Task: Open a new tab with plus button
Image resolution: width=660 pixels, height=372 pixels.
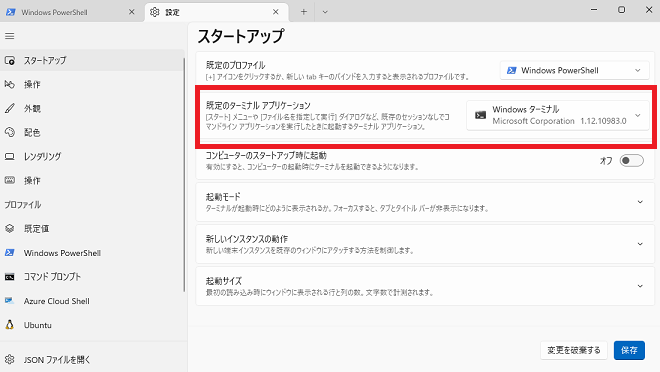Action: point(303,12)
